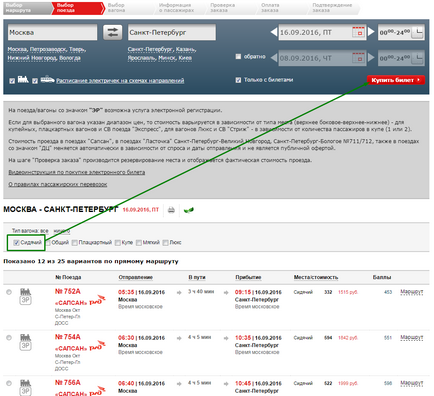Select train № 756А radio button
The image size is (434, 396).
click(9, 383)
